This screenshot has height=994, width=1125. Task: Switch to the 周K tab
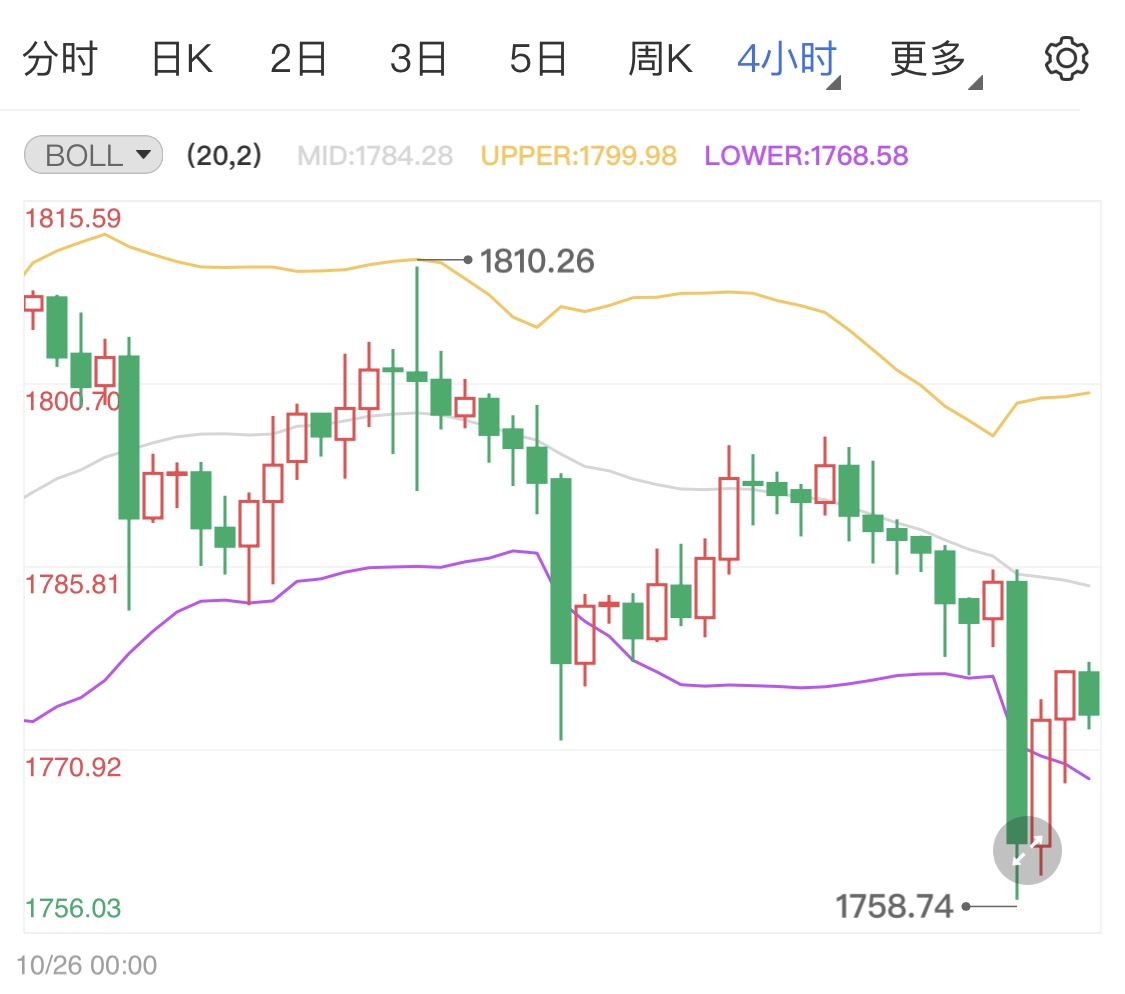(660, 59)
